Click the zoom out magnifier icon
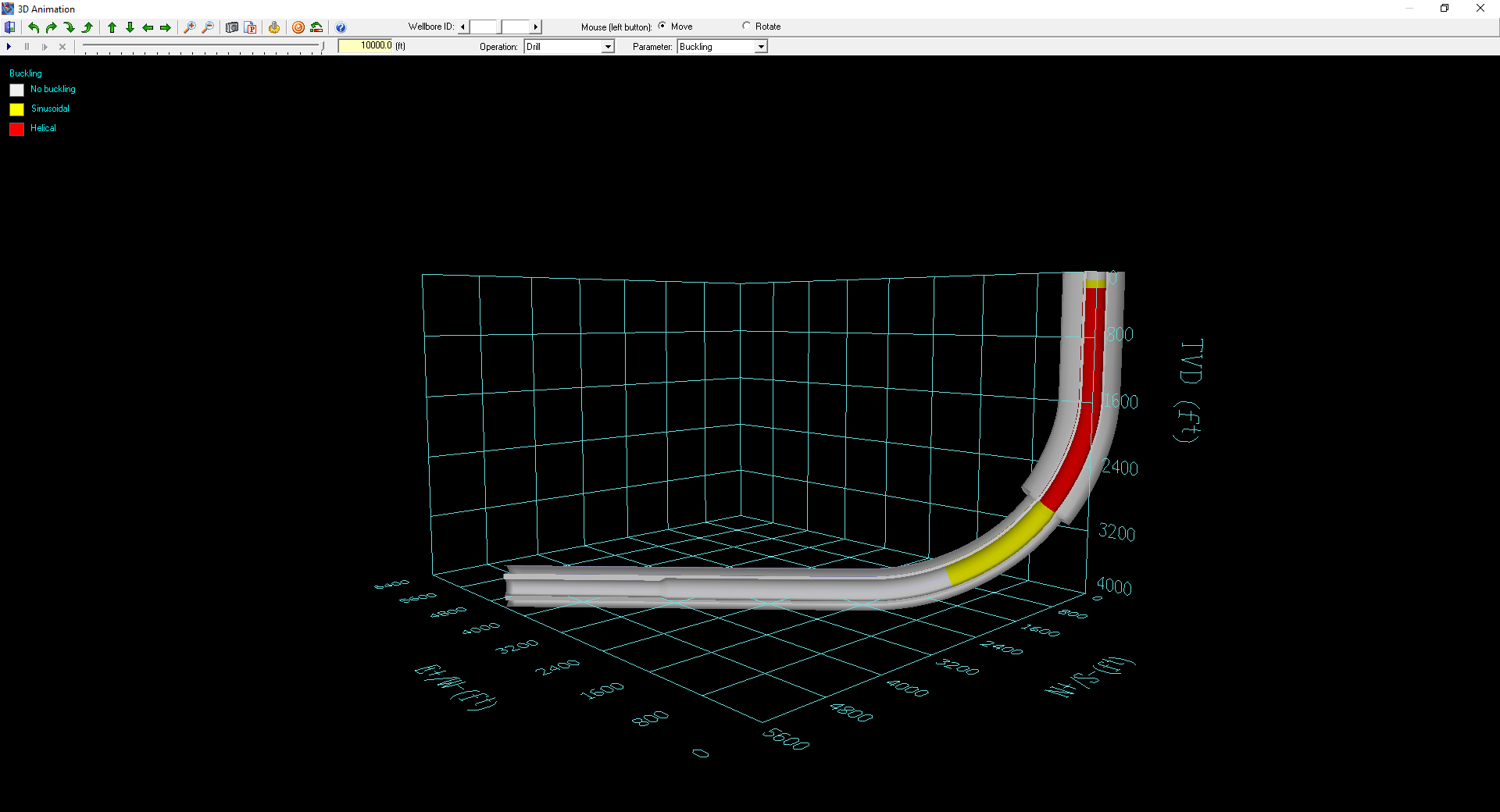Image resolution: width=1500 pixels, height=812 pixels. pos(207,27)
